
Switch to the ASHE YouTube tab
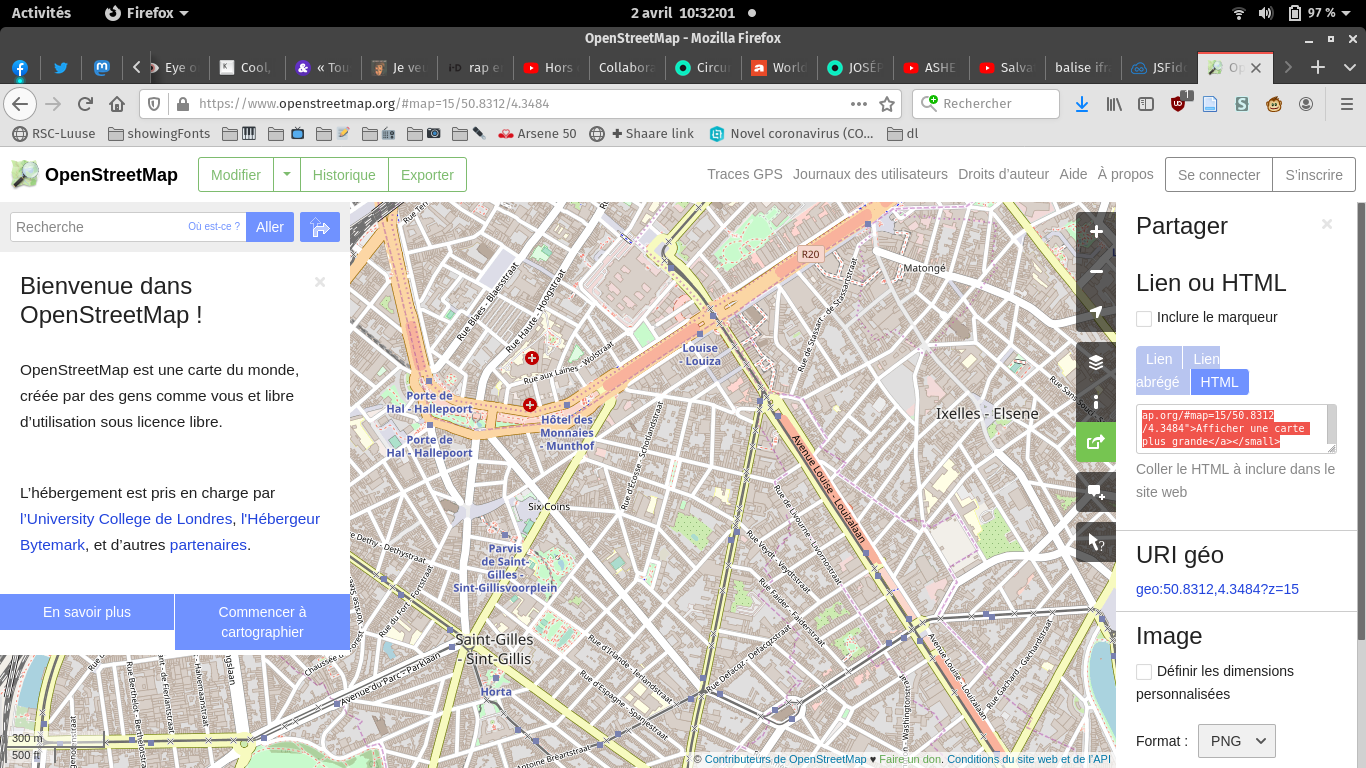pos(930,68)
